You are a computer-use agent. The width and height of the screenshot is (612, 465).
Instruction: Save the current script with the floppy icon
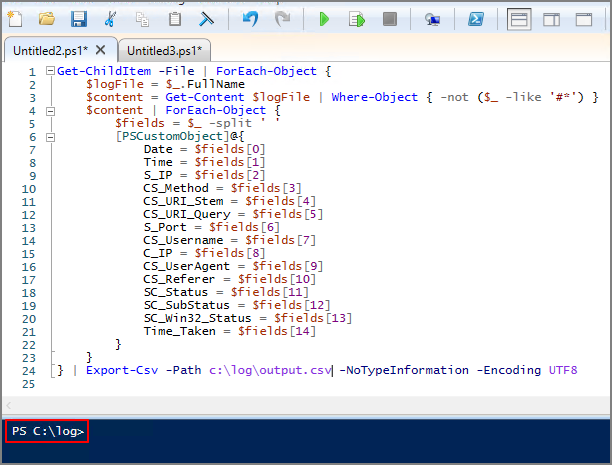(78, 19)
